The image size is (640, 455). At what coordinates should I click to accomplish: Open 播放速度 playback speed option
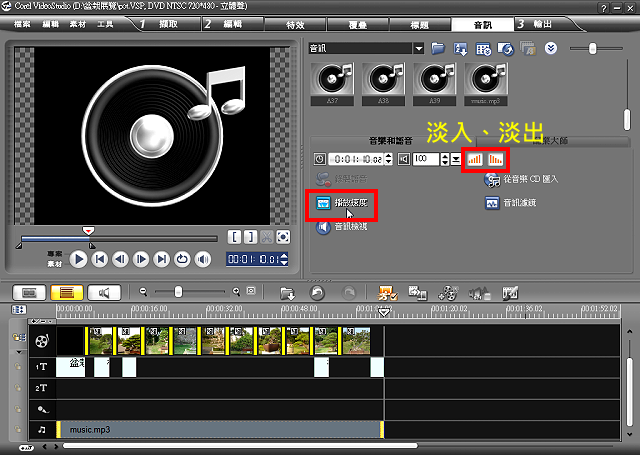pyautogui.click(x=342, y=203)
